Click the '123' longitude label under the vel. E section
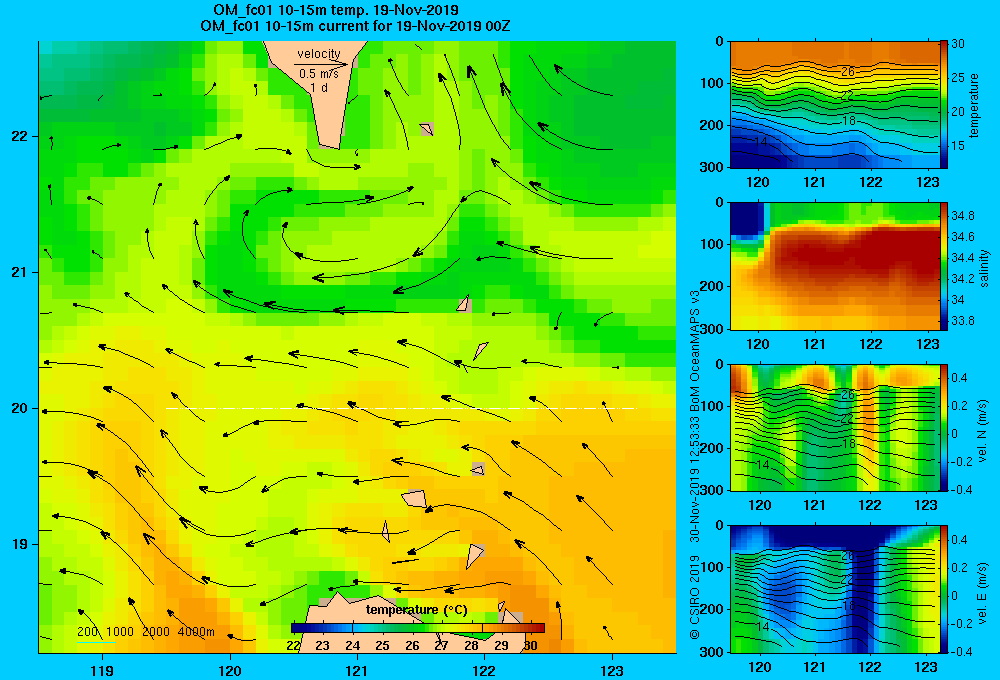 (926, 667)
